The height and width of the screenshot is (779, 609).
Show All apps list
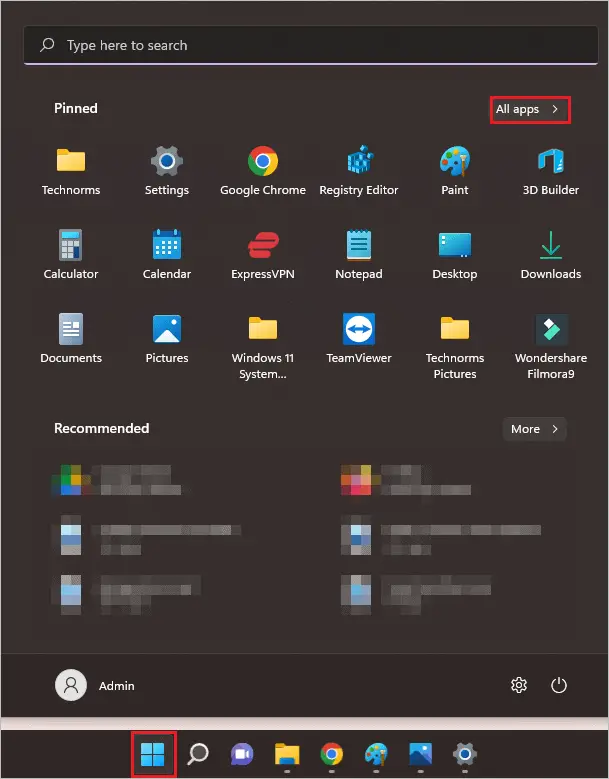click(x=530, y=109)
